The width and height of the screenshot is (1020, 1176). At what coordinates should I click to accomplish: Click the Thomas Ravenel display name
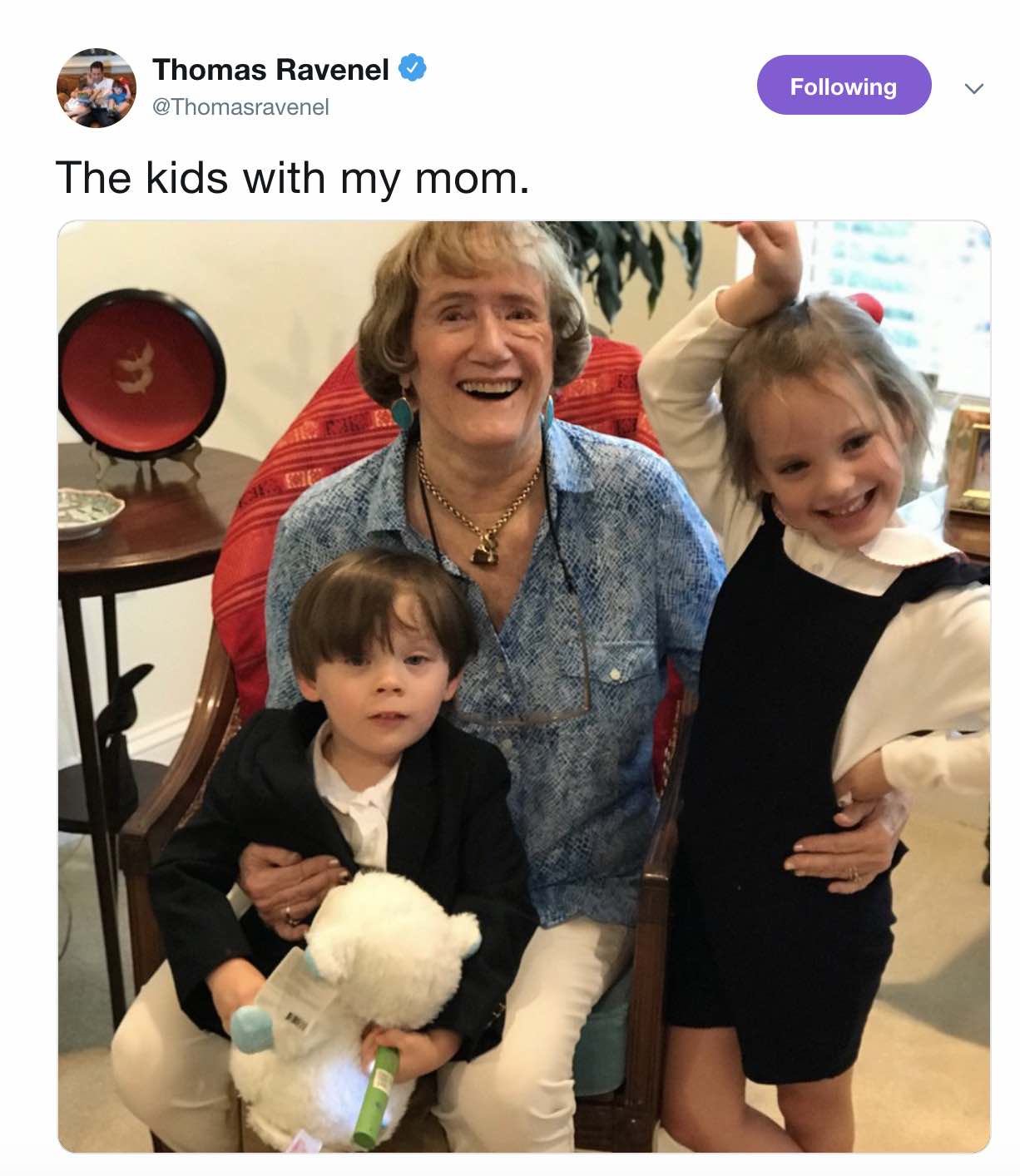coord(270,70)
